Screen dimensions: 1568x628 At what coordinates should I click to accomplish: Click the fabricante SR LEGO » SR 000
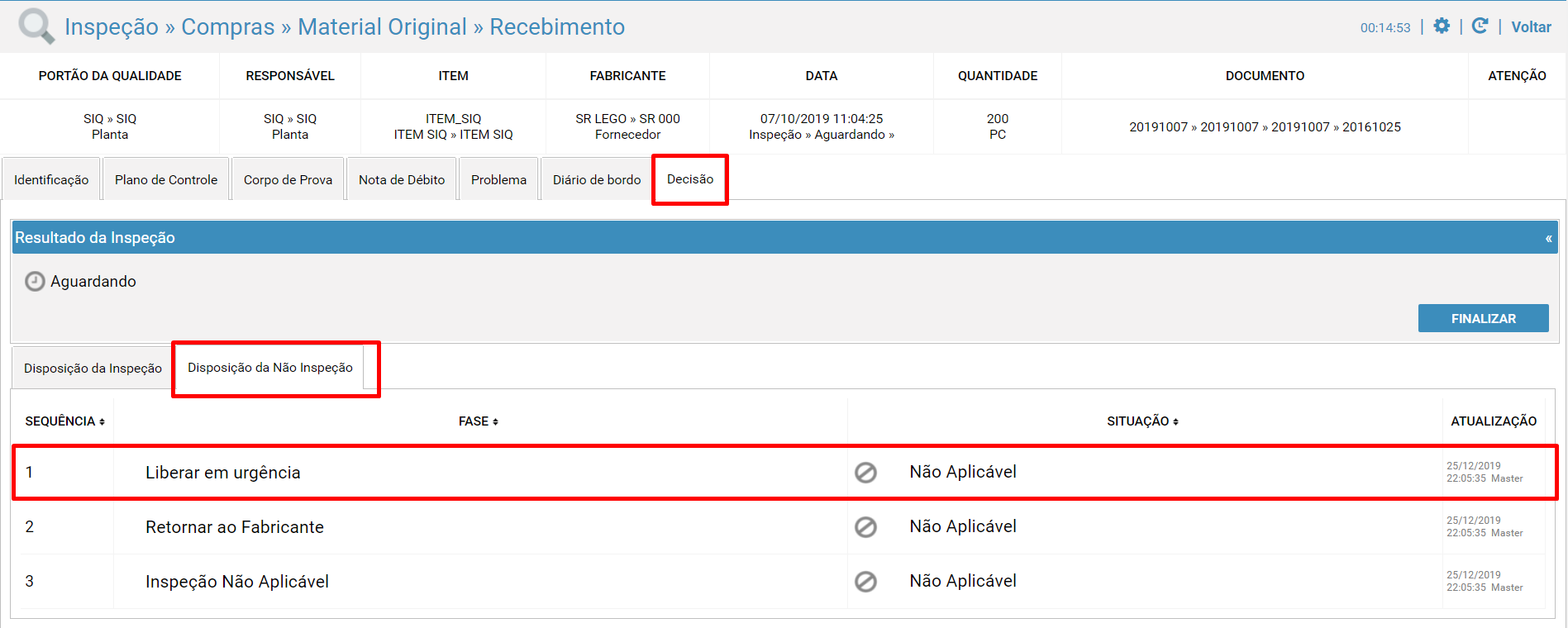(x=627, y=118)
